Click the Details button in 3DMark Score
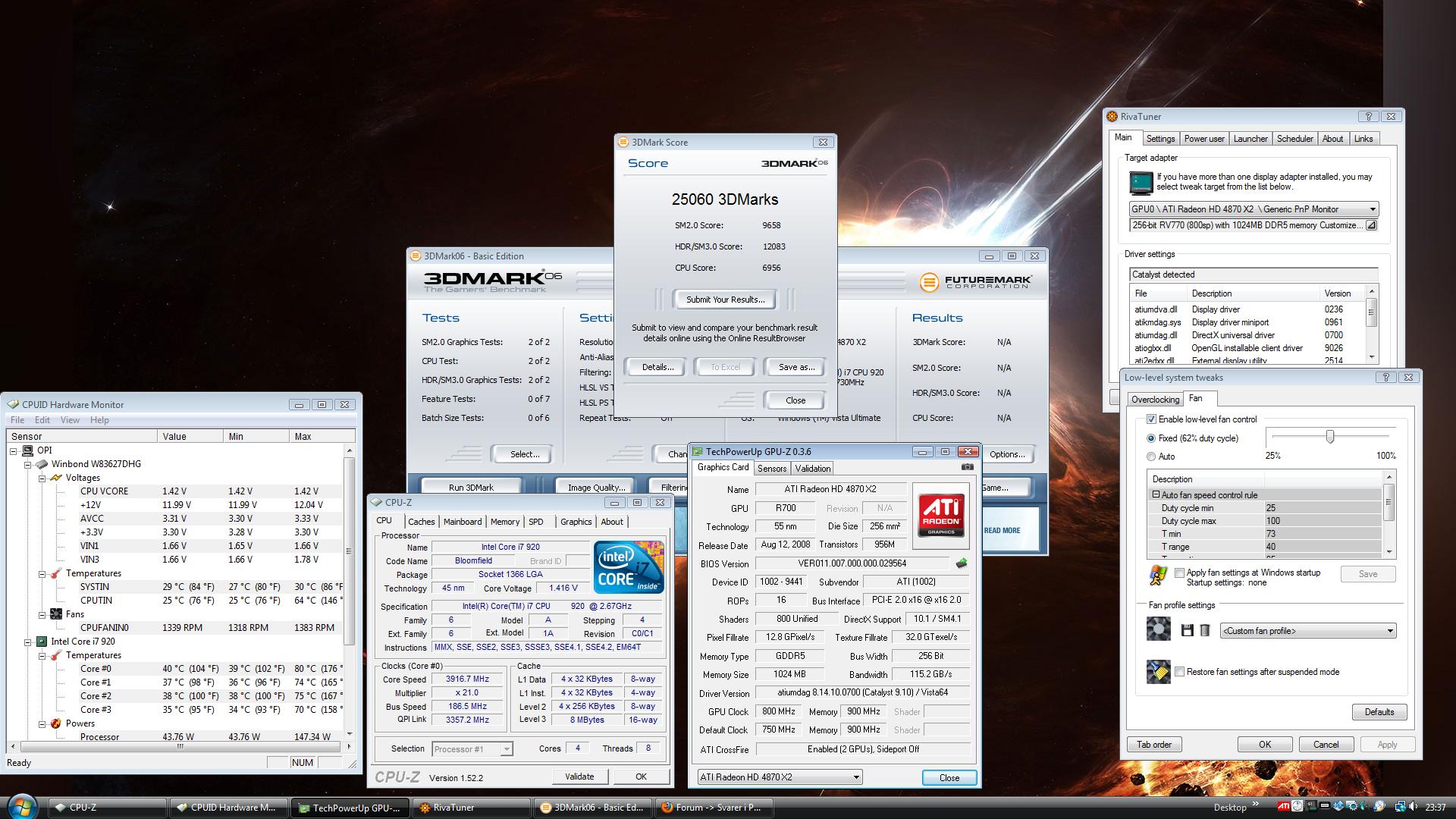Image resolution: width=1456 pixels, height=819 pixels. pos(657,367)
